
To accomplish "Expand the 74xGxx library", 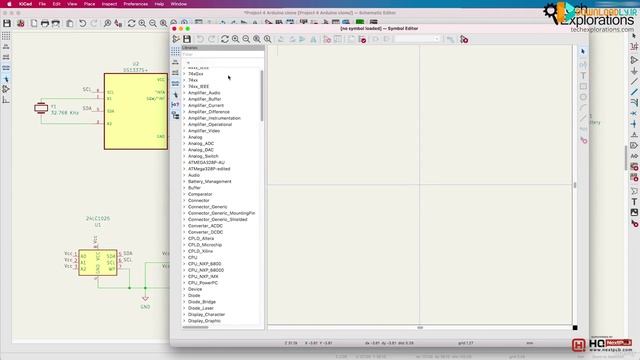I will coord(184,74).
